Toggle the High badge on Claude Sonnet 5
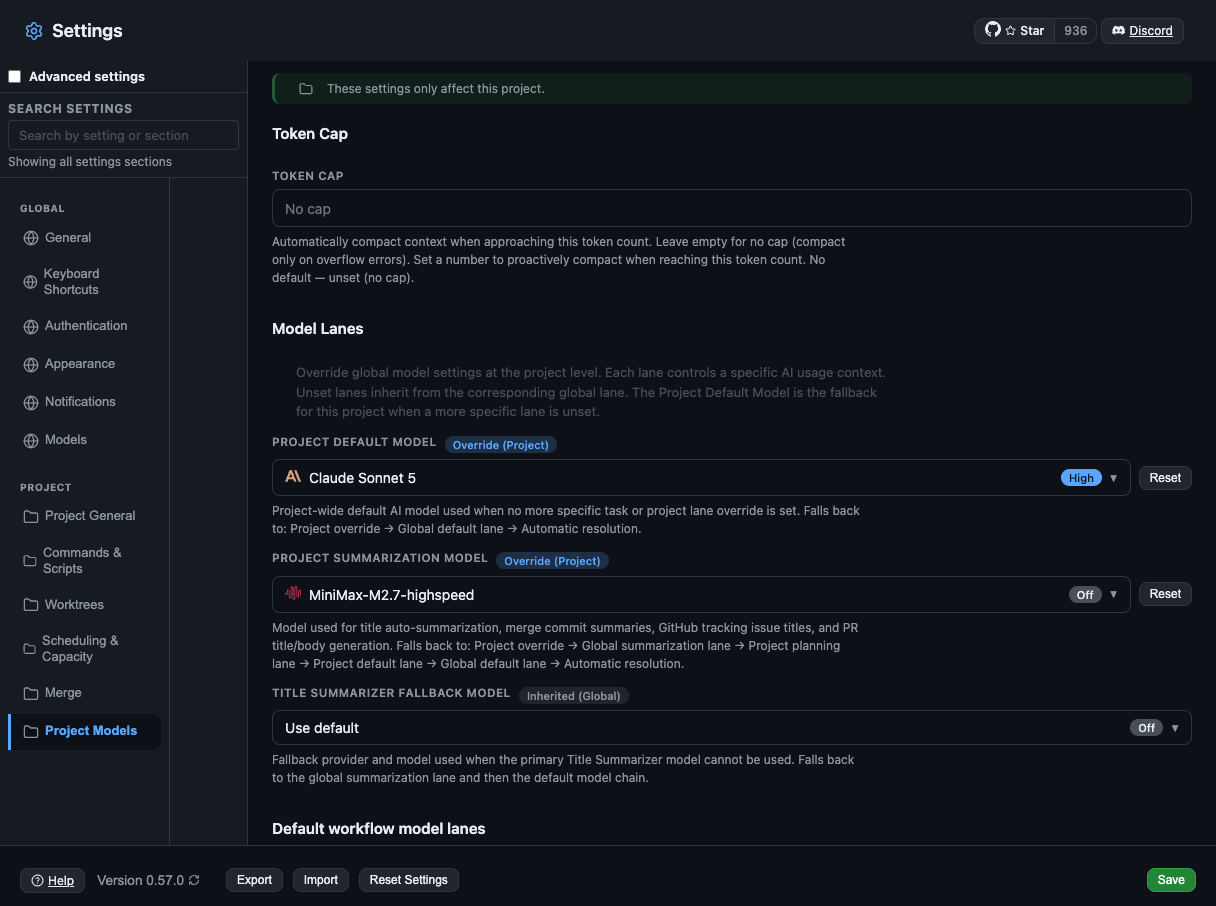This screenshot has height=906, width=1216. (x=1081, y=478)
